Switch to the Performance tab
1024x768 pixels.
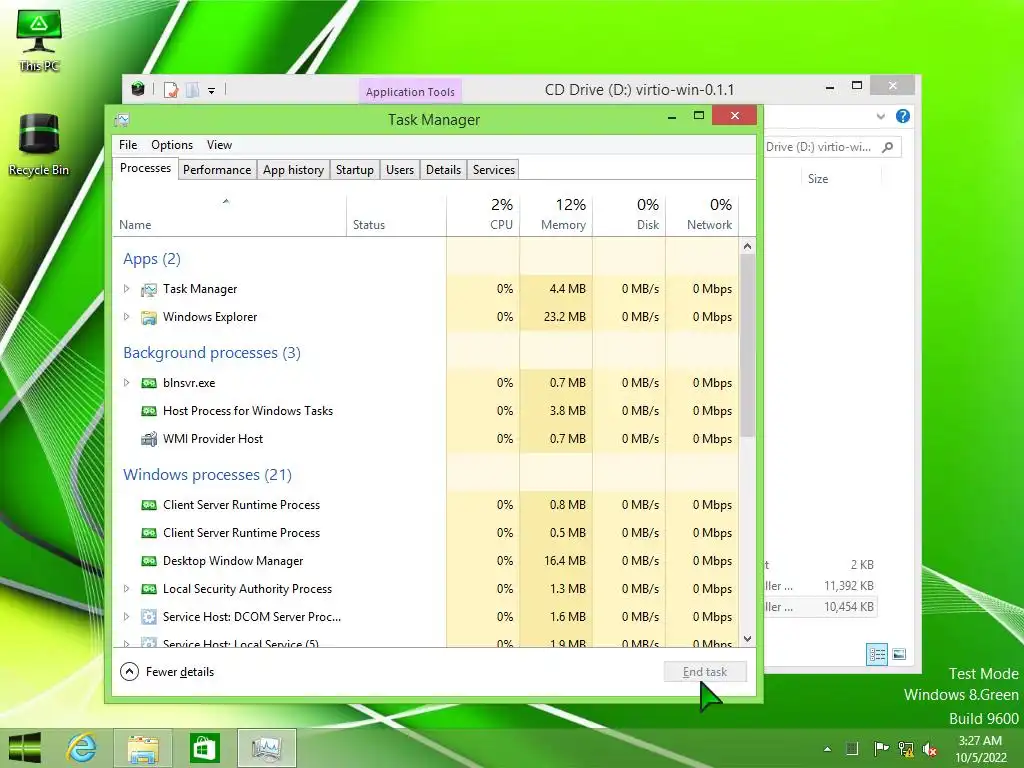(x=217, y=170)
